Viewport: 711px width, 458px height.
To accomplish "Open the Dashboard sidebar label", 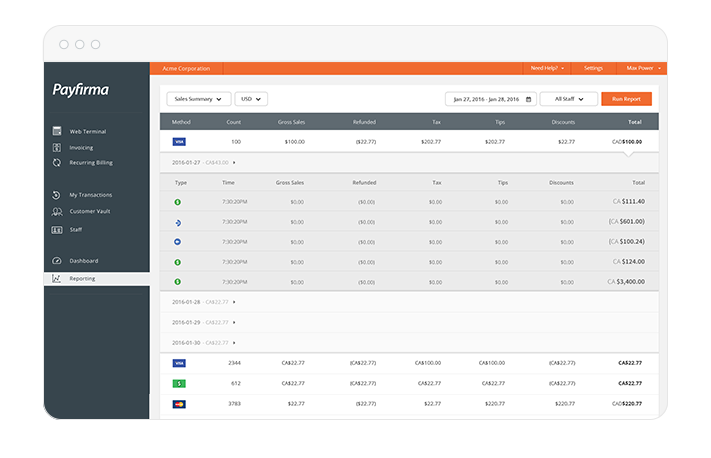I will pos(83,261).
